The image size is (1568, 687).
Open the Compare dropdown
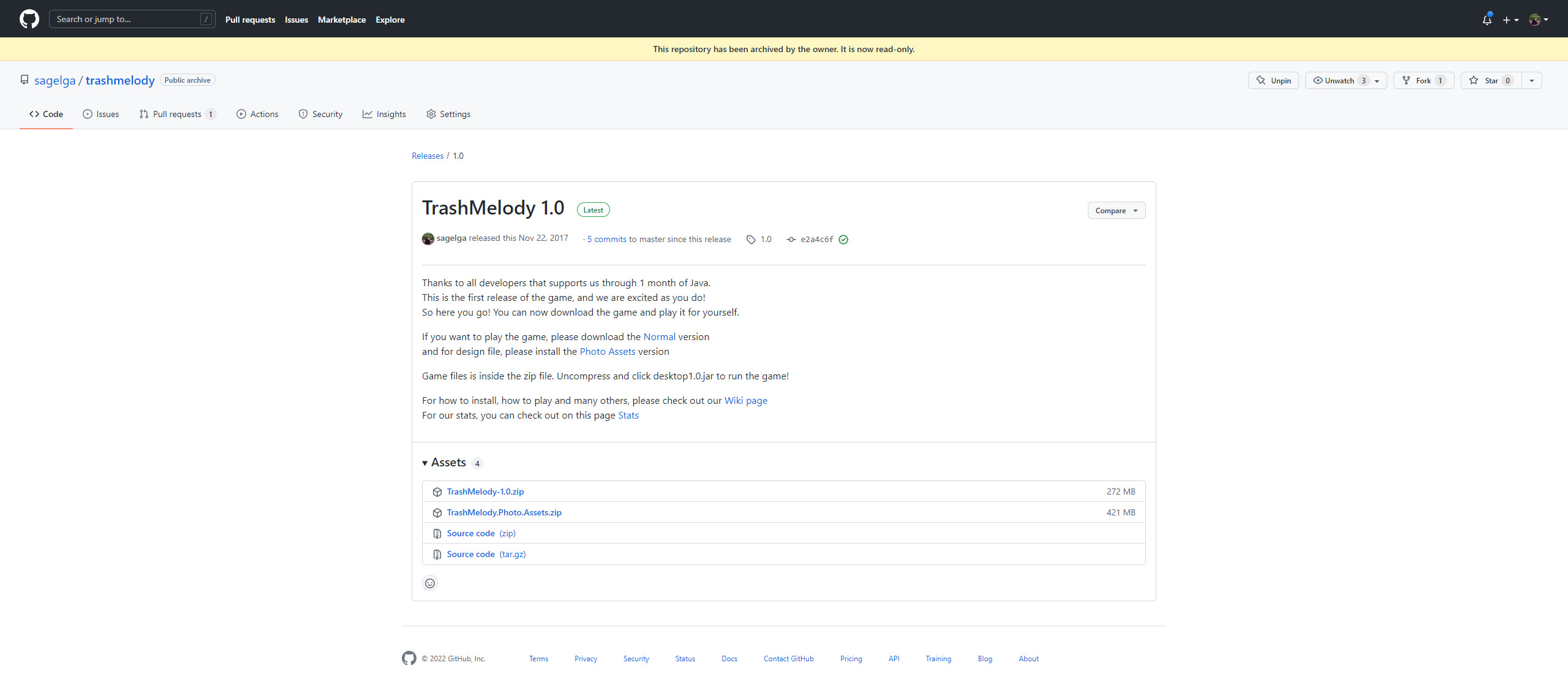point(1116,210)
